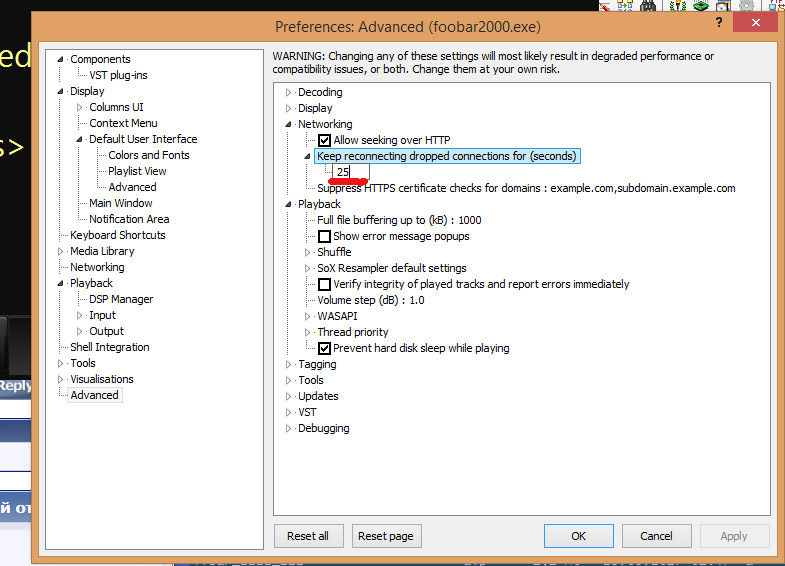785x566 pixels.
Task: Expand the Input node arrow
Action: point(80,315)
